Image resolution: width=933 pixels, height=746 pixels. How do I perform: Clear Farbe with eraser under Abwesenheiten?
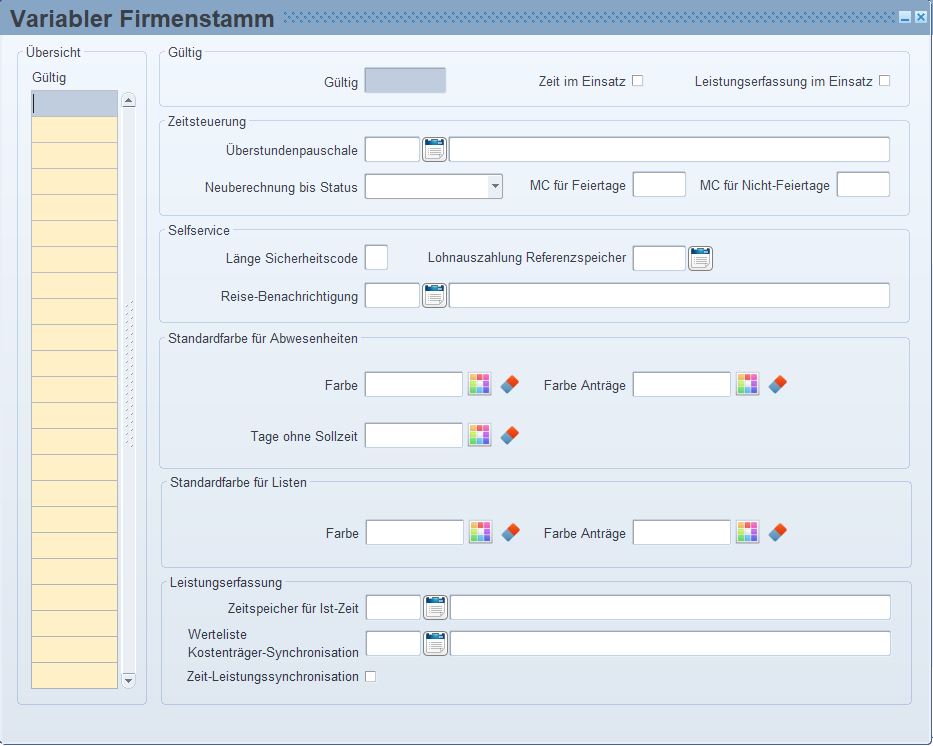tap(510, 384)
